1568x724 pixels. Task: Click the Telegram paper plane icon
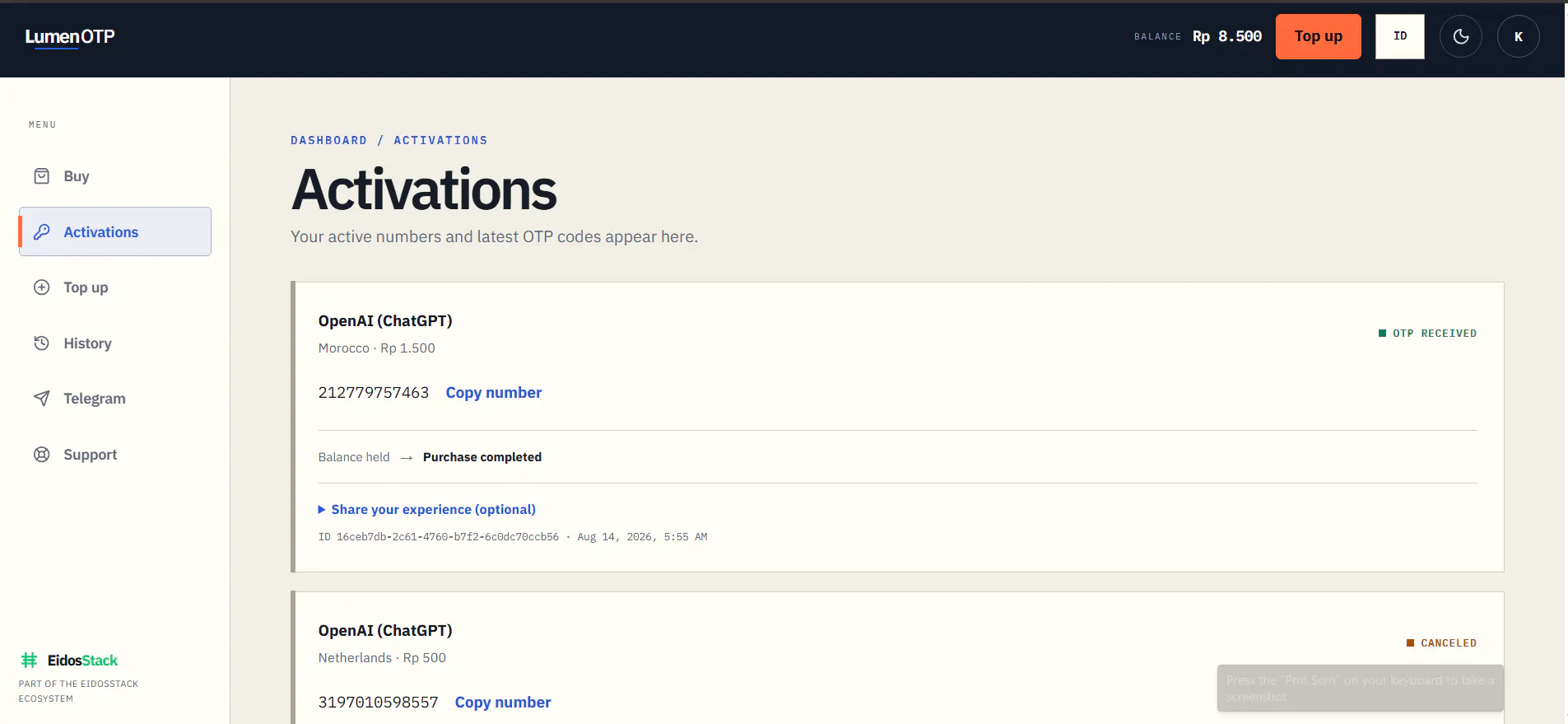coord(41,398)
